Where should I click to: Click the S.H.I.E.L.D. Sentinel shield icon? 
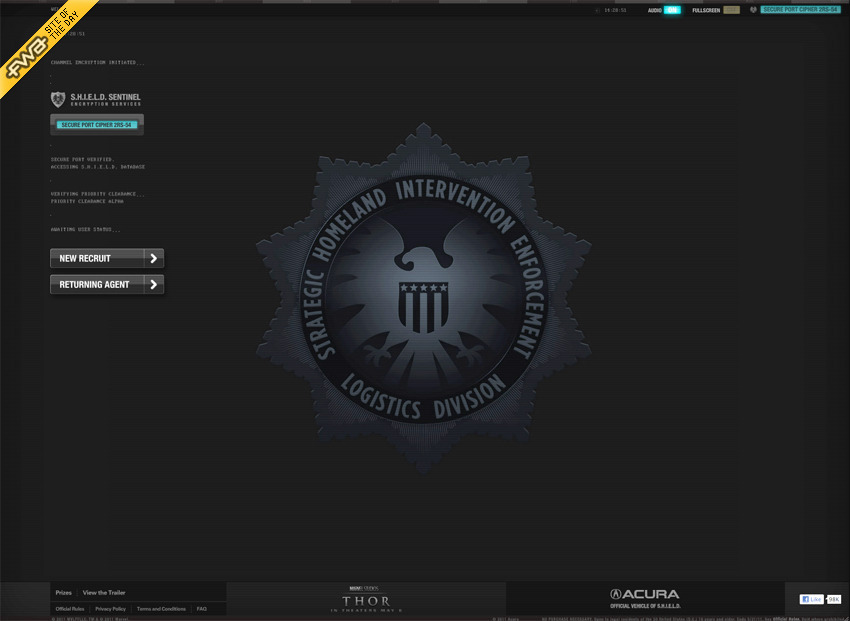58,99
